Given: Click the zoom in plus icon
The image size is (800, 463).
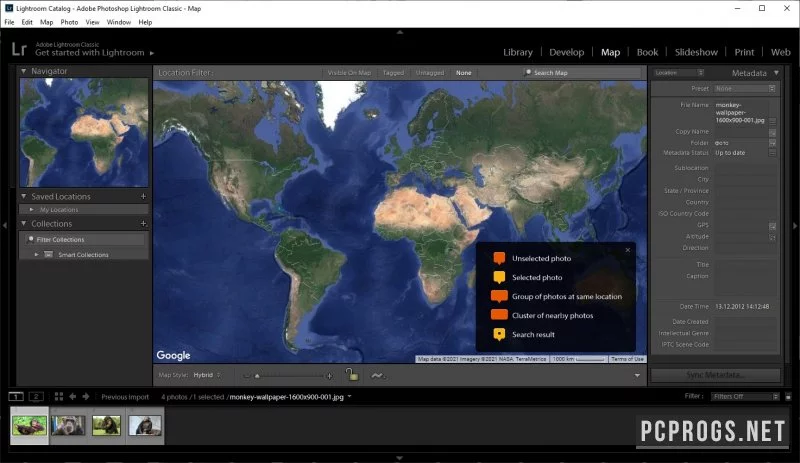Looking at the screenshot, I should 329,376.
